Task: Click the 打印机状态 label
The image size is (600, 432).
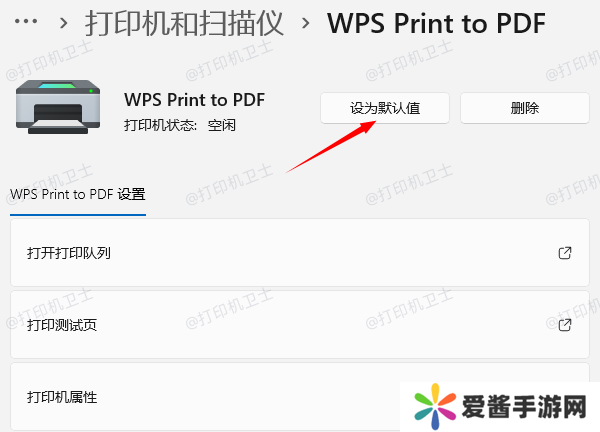Action: (x=161, y=126)
